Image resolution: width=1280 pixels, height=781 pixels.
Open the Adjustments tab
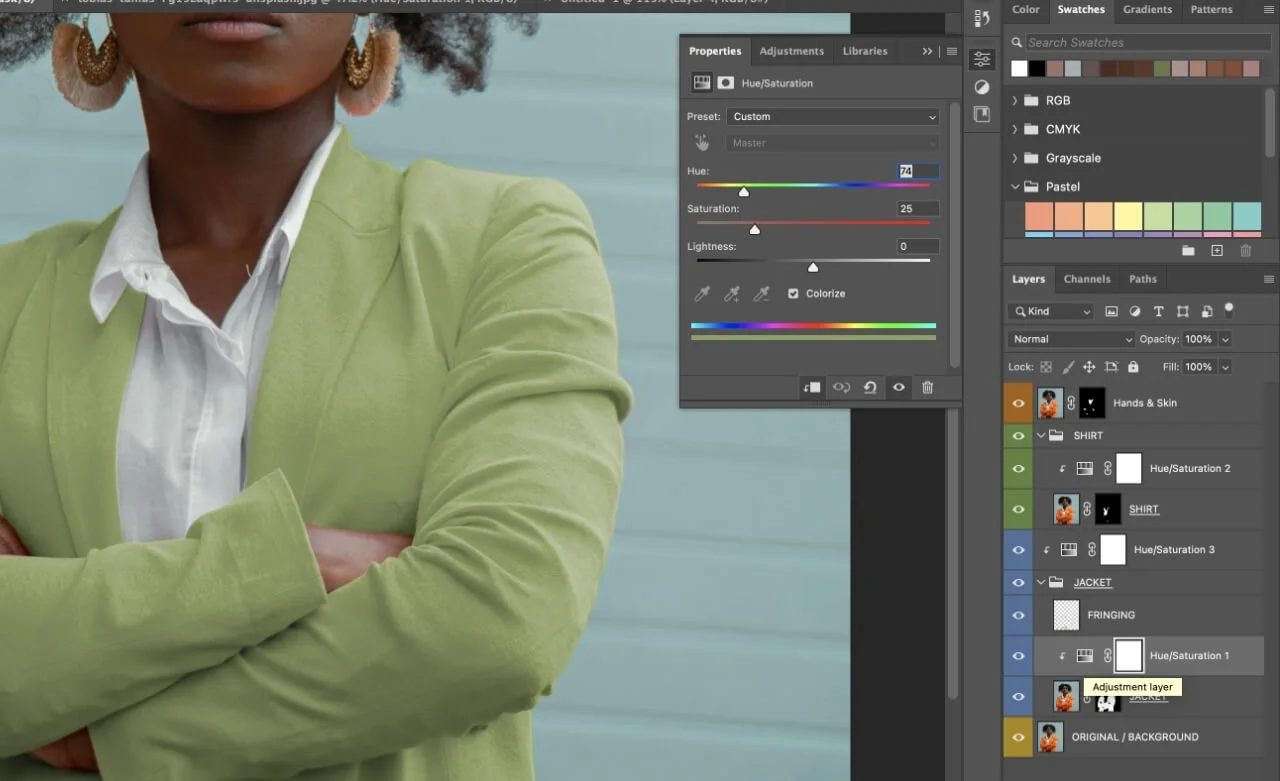[x=791, y=51]
